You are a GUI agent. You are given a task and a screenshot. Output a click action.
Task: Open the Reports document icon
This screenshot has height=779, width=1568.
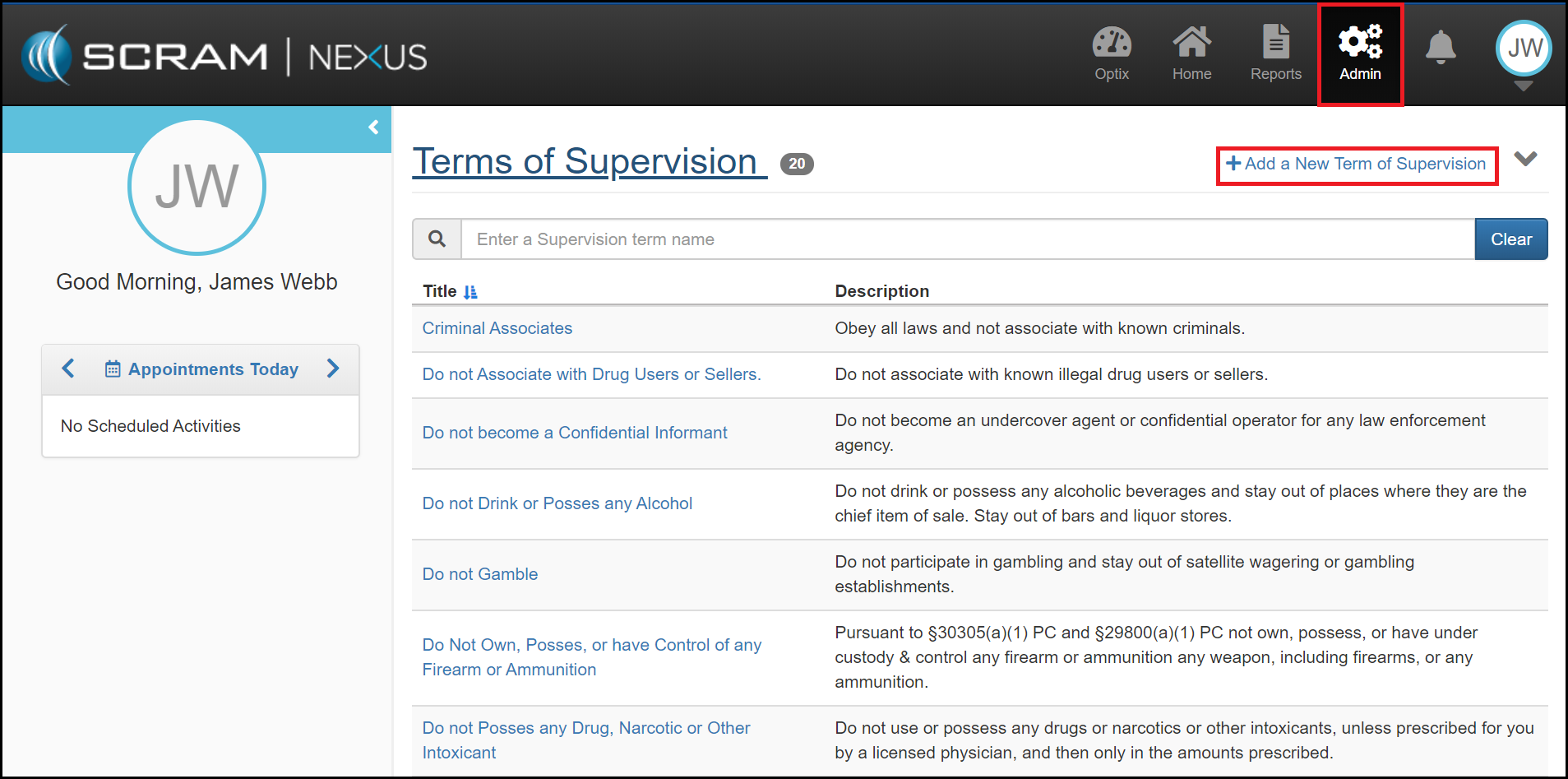[x=1275, y=44]
